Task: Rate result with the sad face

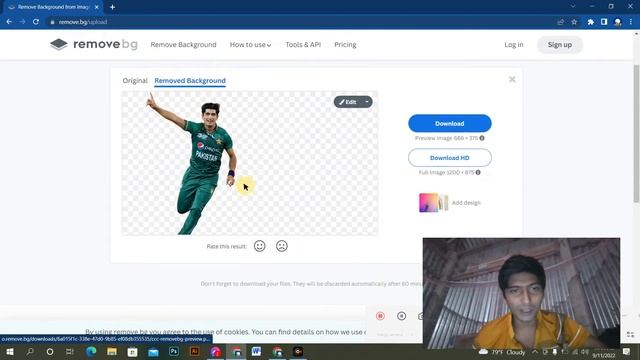Action: pyautogui.click(x=282, y=246)
